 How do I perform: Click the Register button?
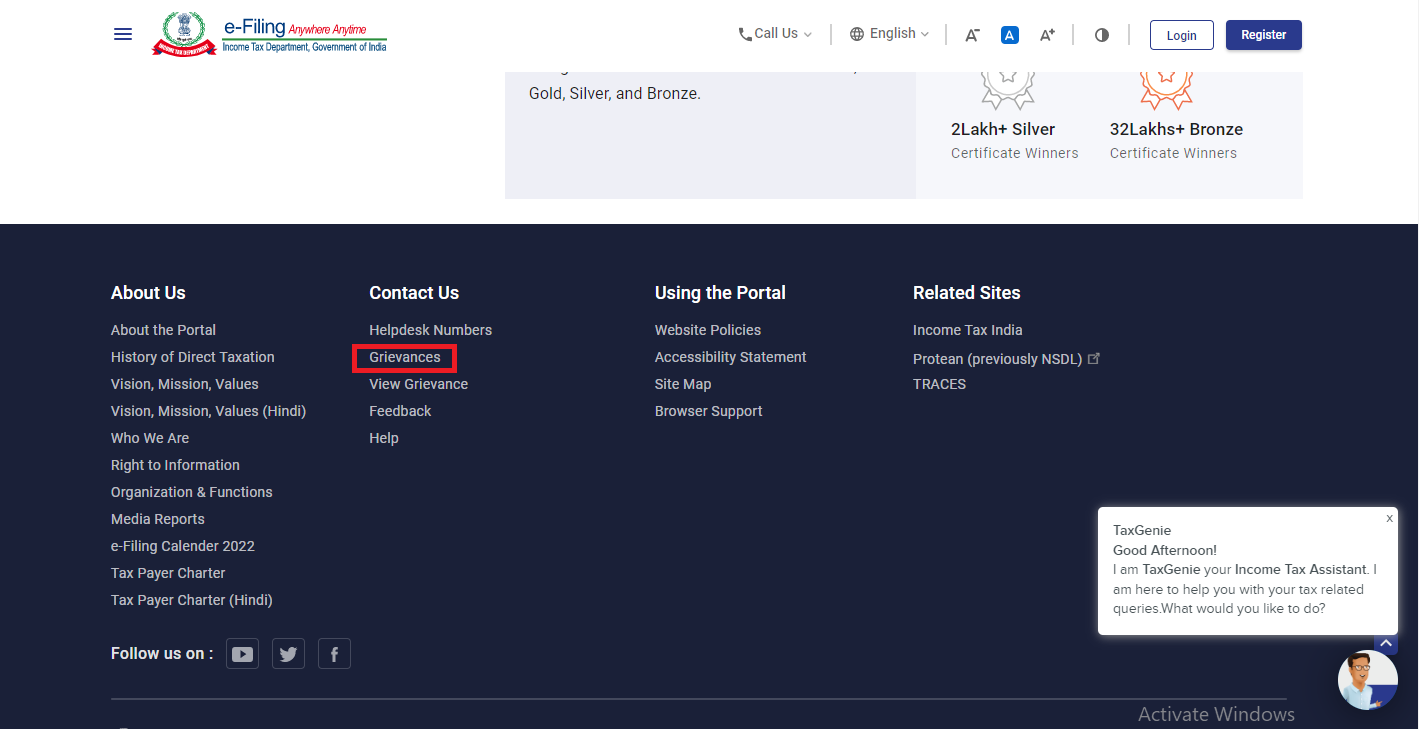[x=1263, y=35]
